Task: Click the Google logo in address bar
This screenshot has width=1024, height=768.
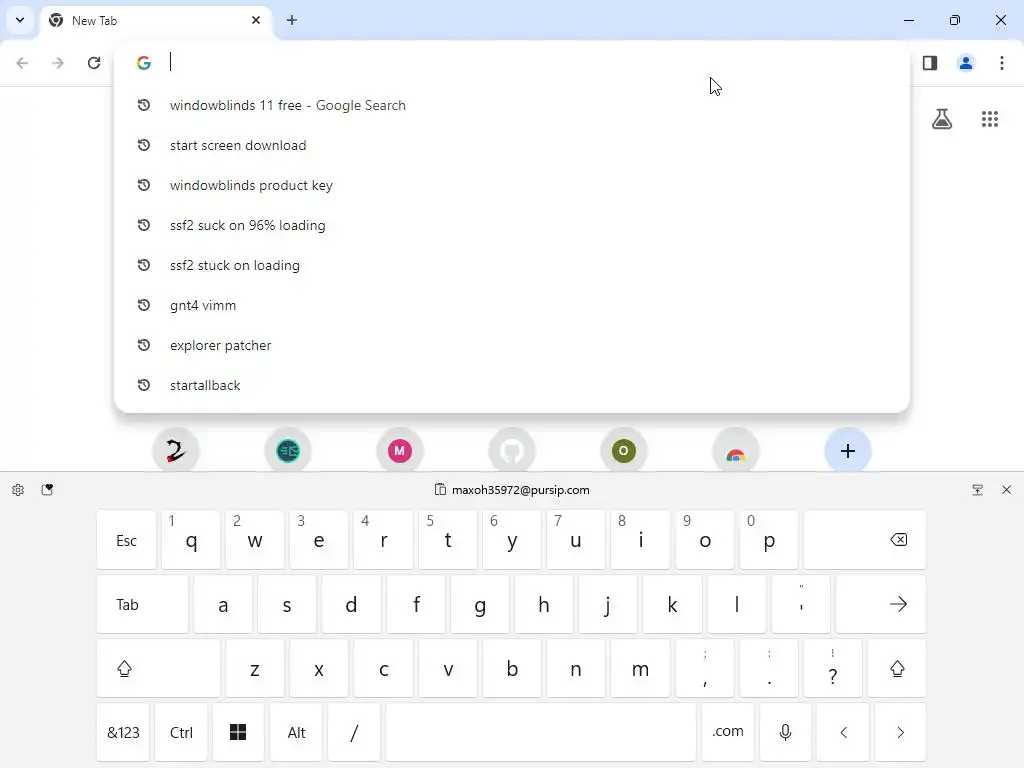Action: pyautogui.click(x=144, y=63)
